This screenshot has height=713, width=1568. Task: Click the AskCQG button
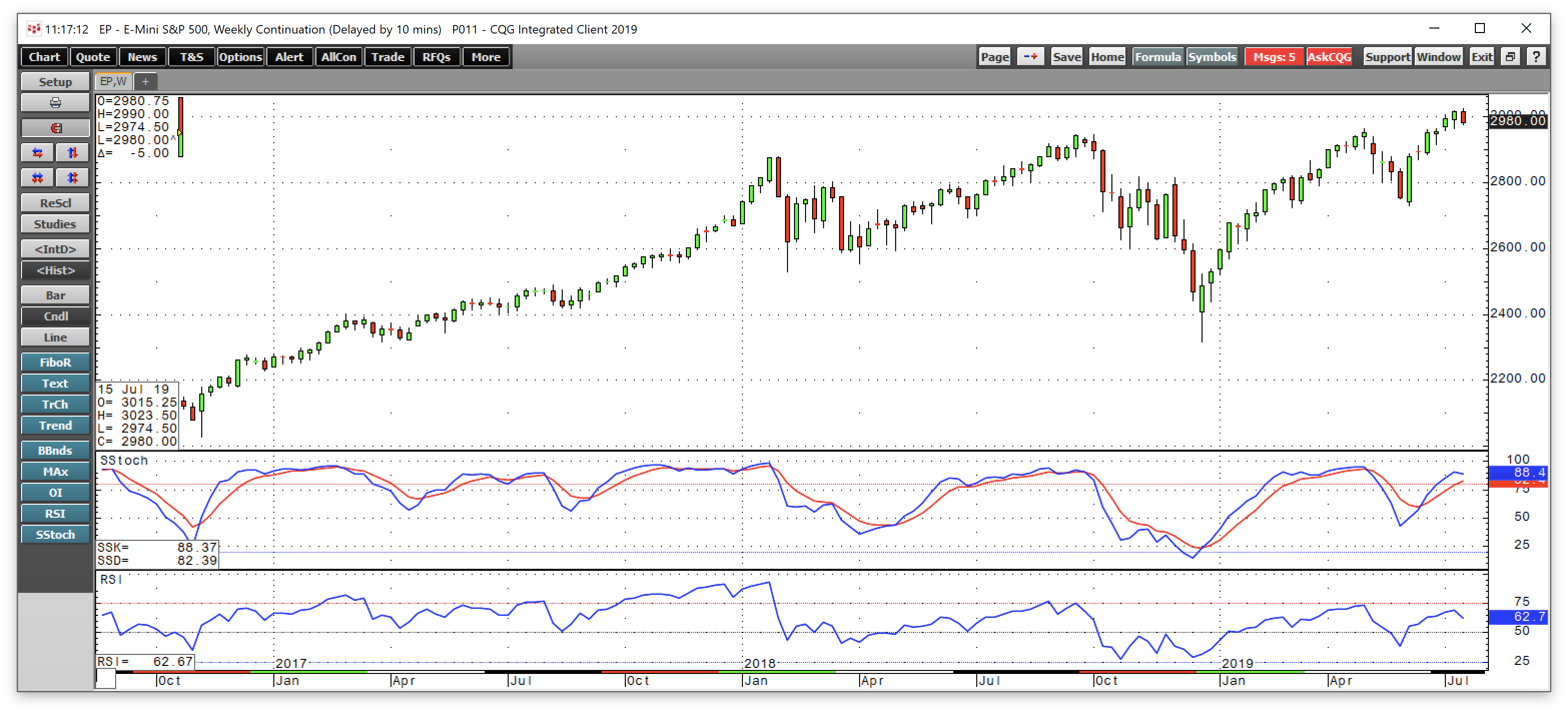point(1329,57)
